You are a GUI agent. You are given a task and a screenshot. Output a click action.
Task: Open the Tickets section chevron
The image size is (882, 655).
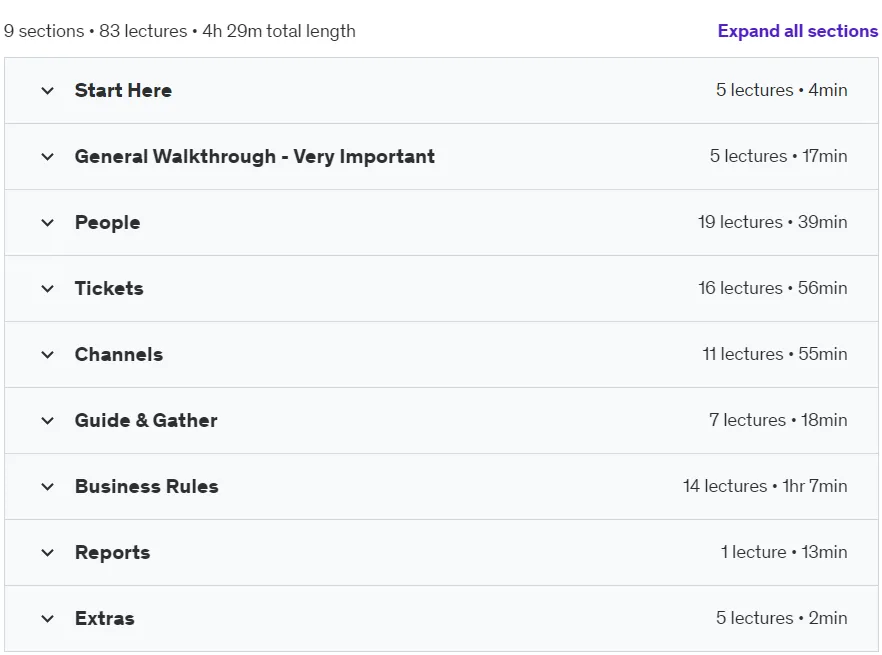48,289
